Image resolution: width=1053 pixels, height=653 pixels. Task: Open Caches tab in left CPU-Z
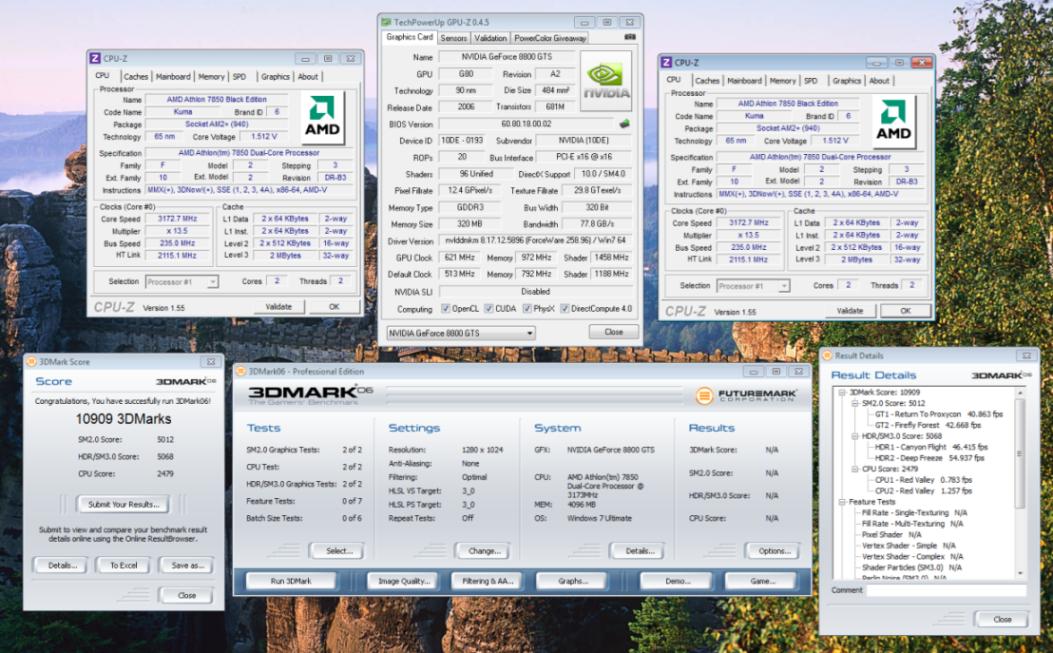(x=136, y=77)
